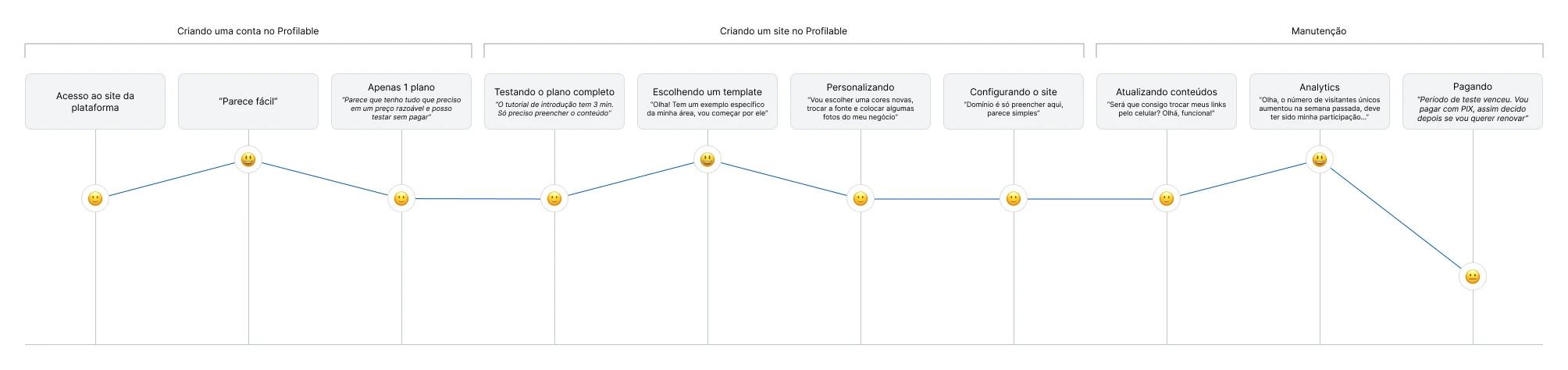Click the 'Criando uma conta no Profilable' heading

pyautogui.click(x=248, y=31)
